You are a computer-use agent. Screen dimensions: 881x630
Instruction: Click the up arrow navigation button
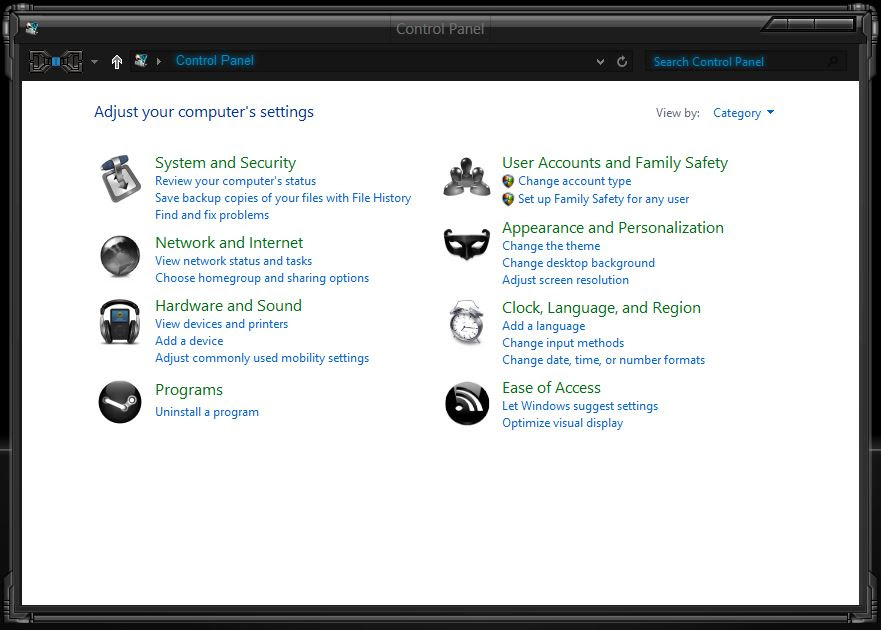pos(117,61)
